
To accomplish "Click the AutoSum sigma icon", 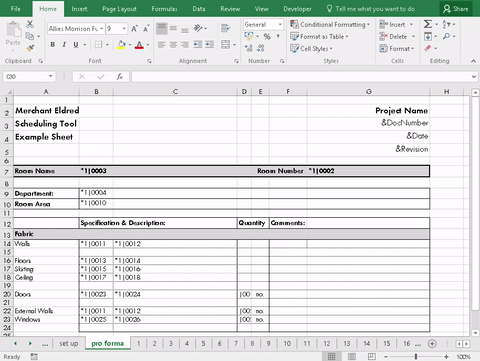I will tap(428, 24).
